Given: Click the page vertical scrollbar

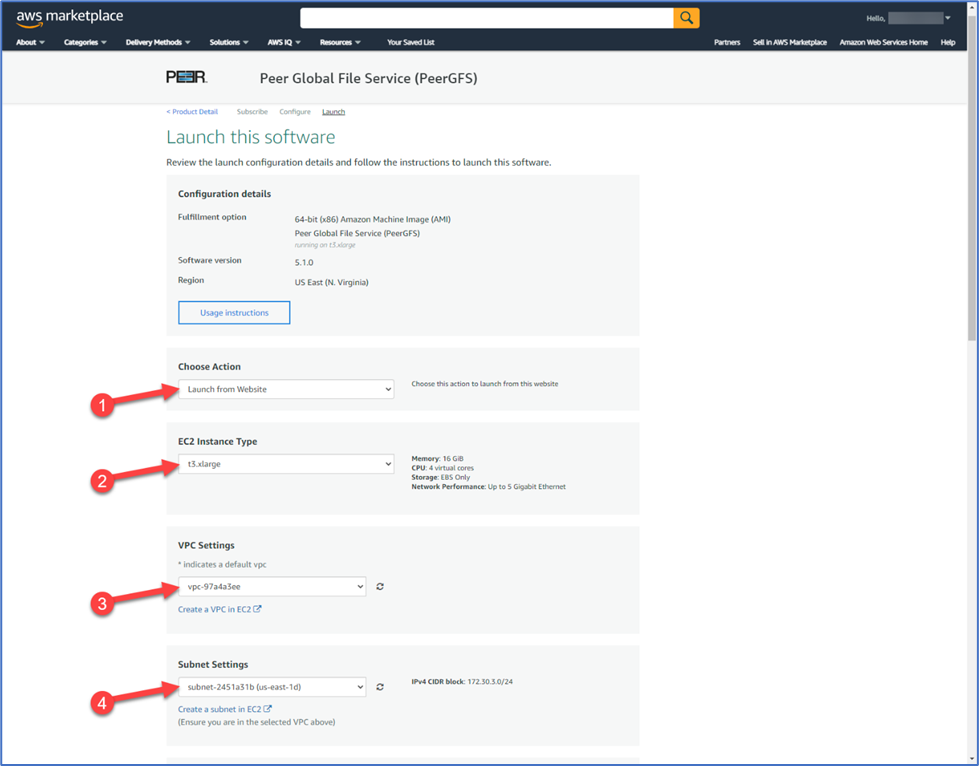Looking at the screenshot, I should [972, 200].
